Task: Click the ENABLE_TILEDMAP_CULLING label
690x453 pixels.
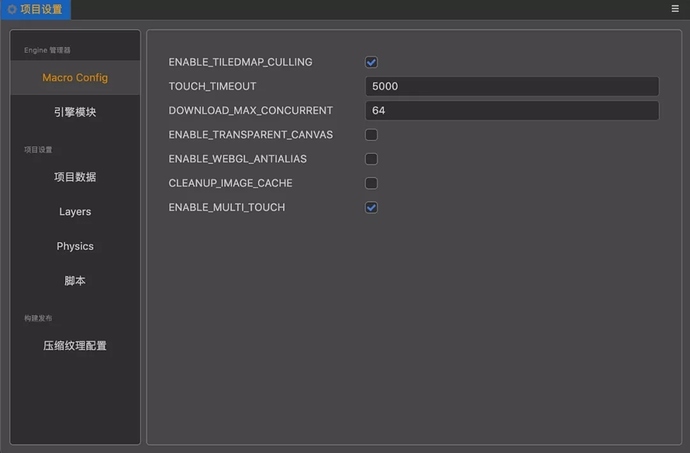Action: tap(240, 62)
